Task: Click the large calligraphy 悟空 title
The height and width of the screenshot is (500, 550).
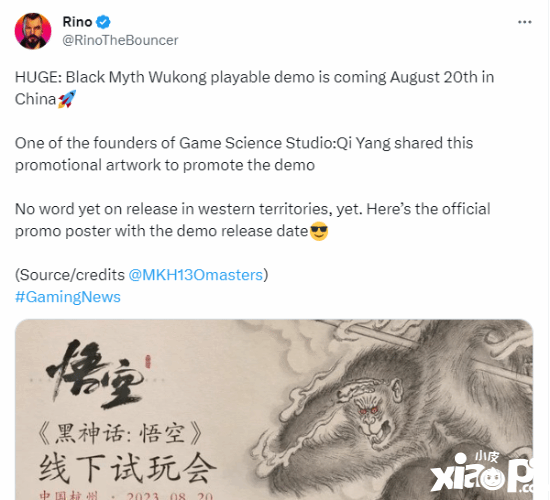Action: (95, 374)
